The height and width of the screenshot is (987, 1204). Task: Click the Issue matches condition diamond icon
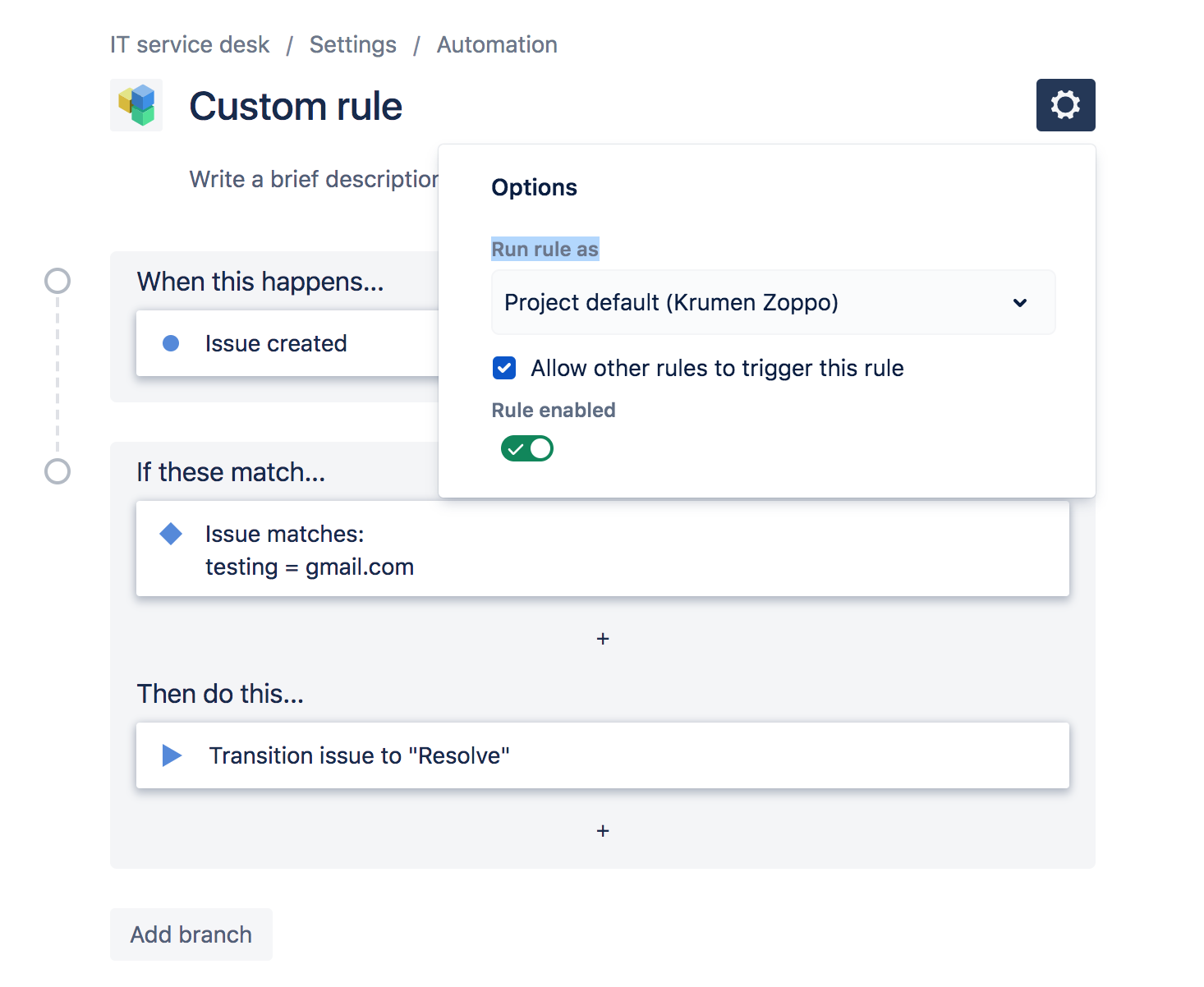point(171,534)
